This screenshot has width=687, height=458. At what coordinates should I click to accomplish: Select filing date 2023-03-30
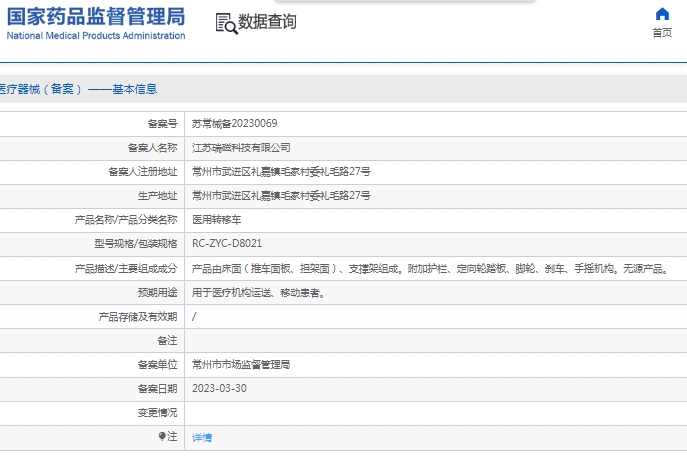219,388
